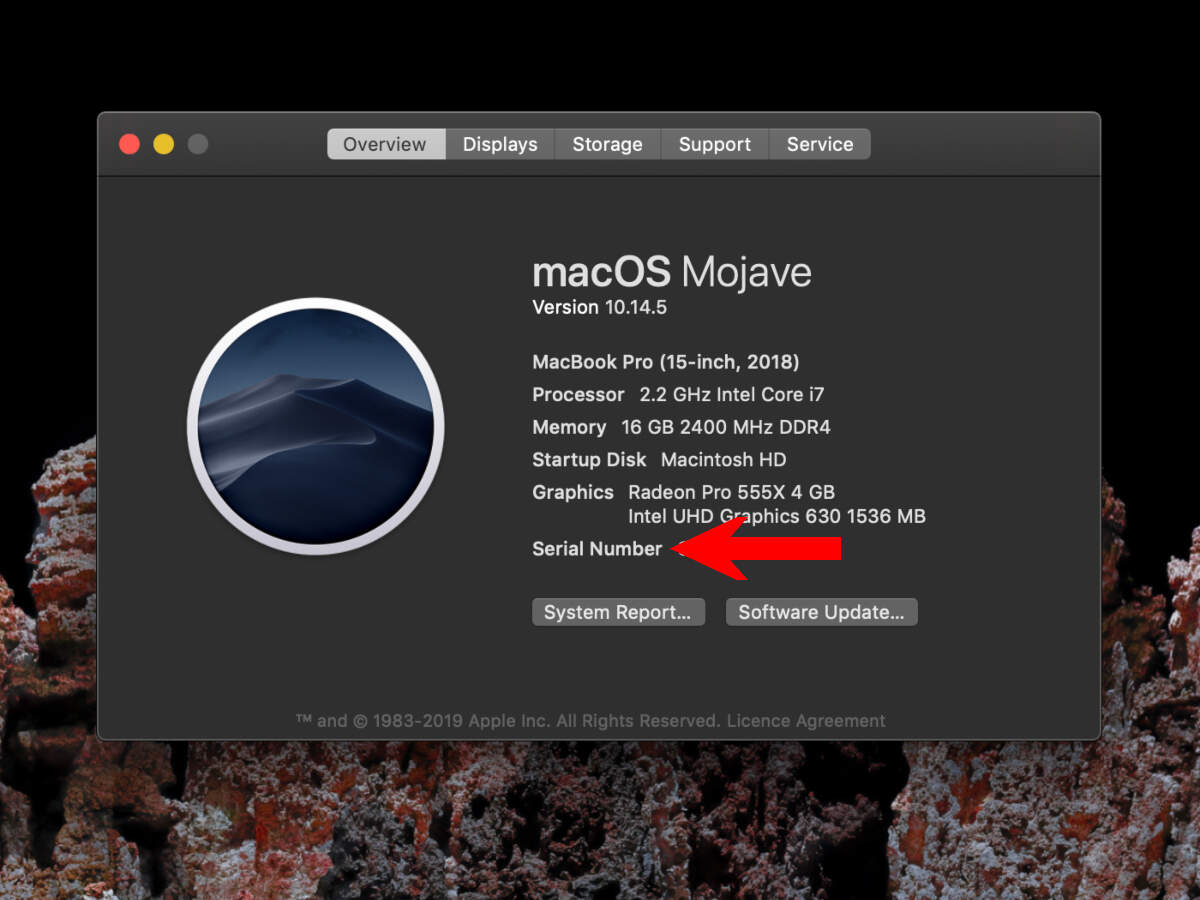
Task: Switch to the Overview tab
Action: point(385,144)
